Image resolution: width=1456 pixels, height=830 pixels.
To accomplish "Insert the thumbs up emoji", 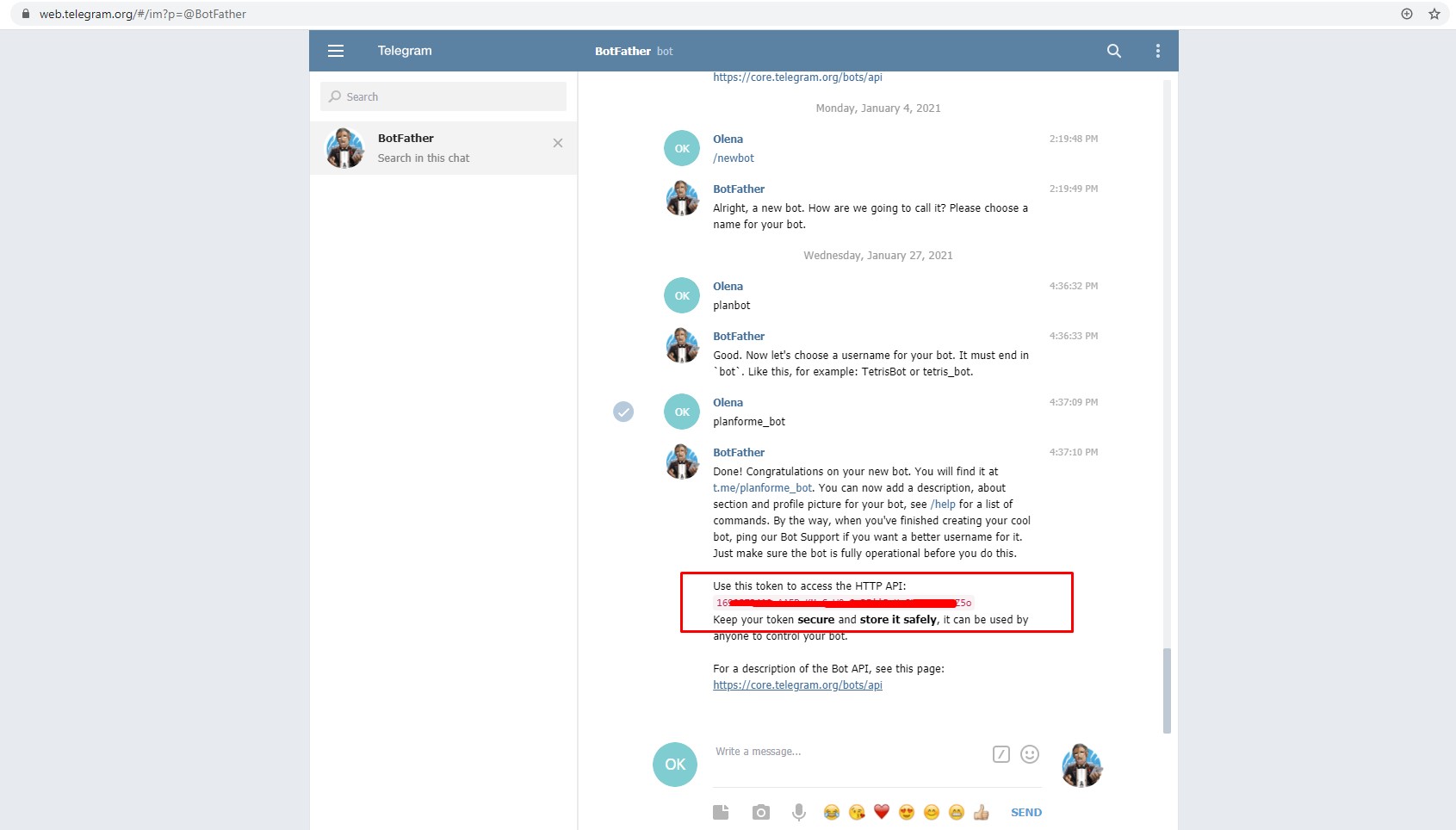I will (x=981, y=812).
